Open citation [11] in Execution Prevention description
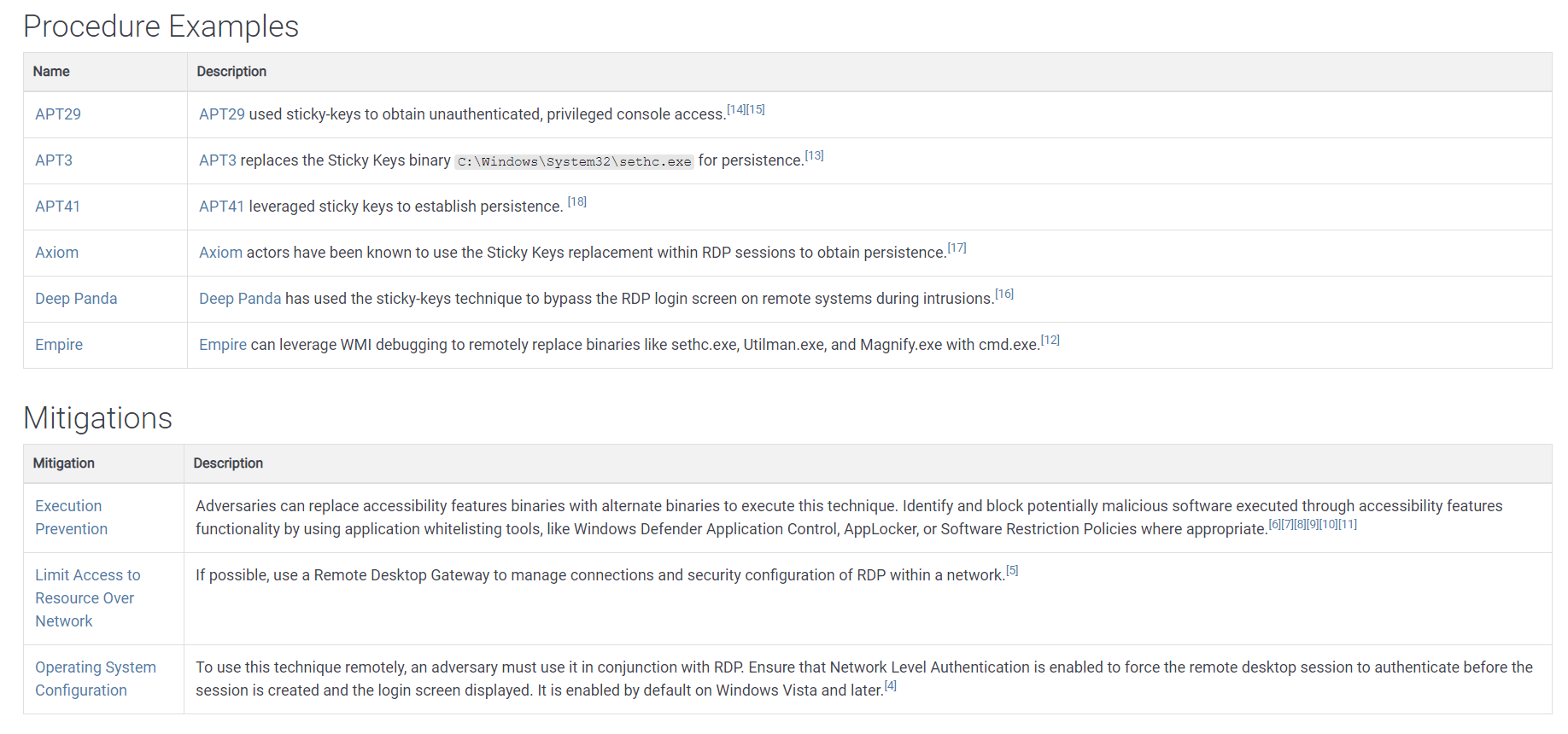 pyautogui.click(x=1348, y=525)
